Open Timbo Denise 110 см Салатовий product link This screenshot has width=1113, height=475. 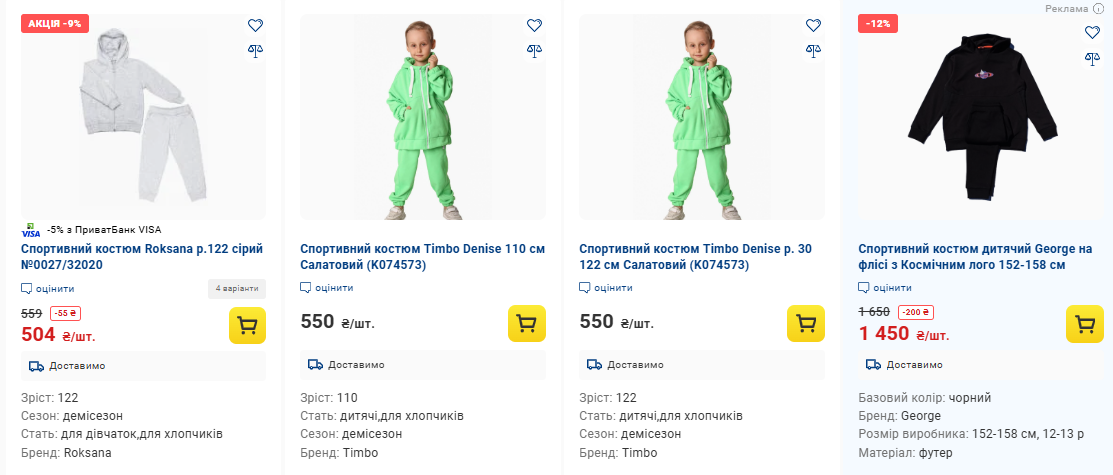[x=422, y=257]
